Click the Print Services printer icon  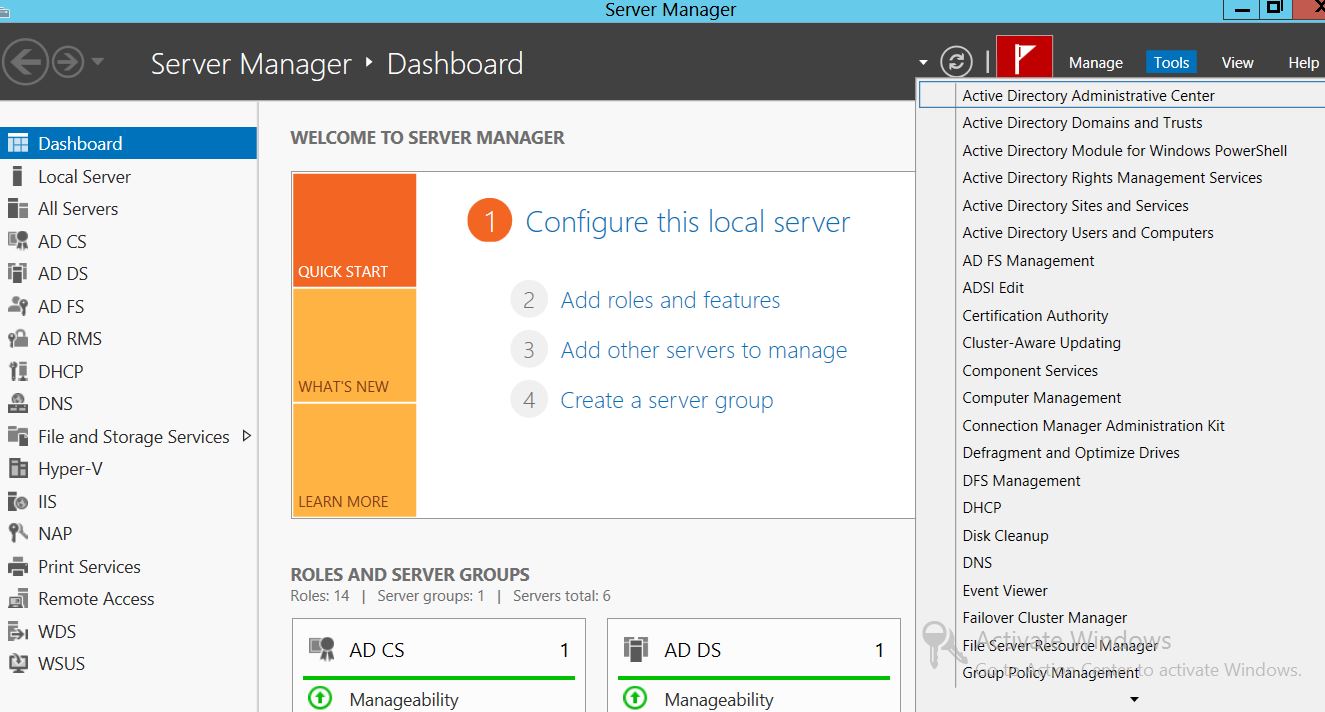pyautogui.click(x=17, y=567)
